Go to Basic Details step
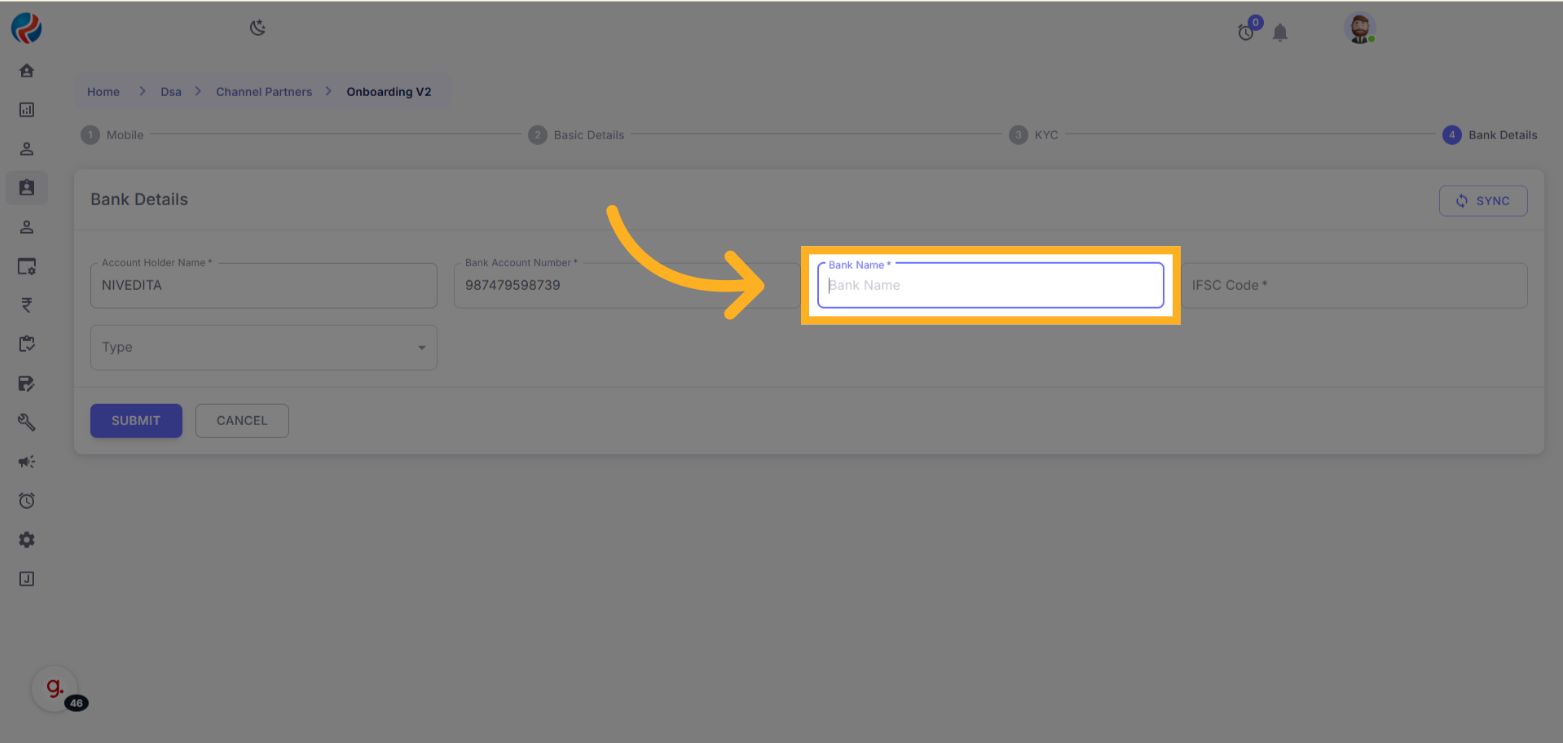 pyautogui.click(x=577, y=135)
